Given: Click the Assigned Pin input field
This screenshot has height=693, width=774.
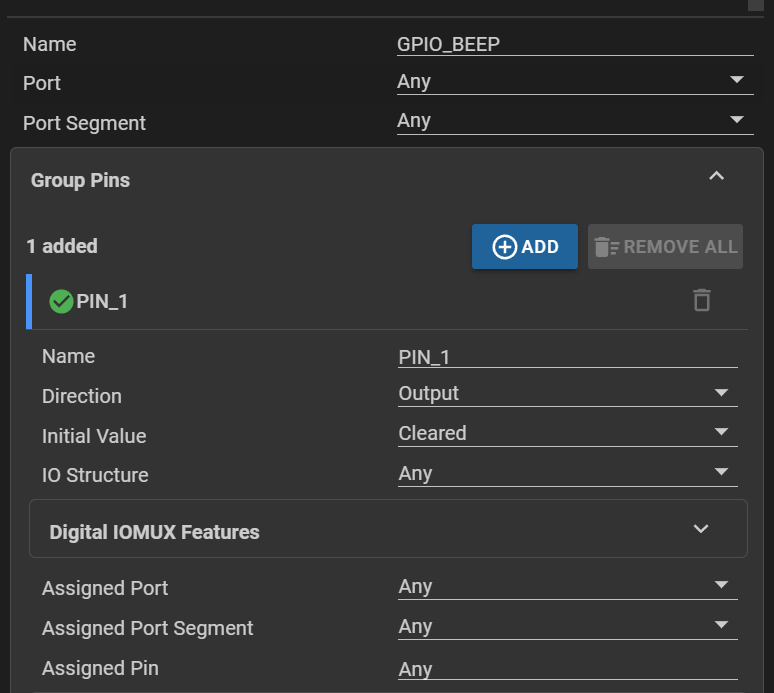Looking at the screenshot, I should click(567, 669).
